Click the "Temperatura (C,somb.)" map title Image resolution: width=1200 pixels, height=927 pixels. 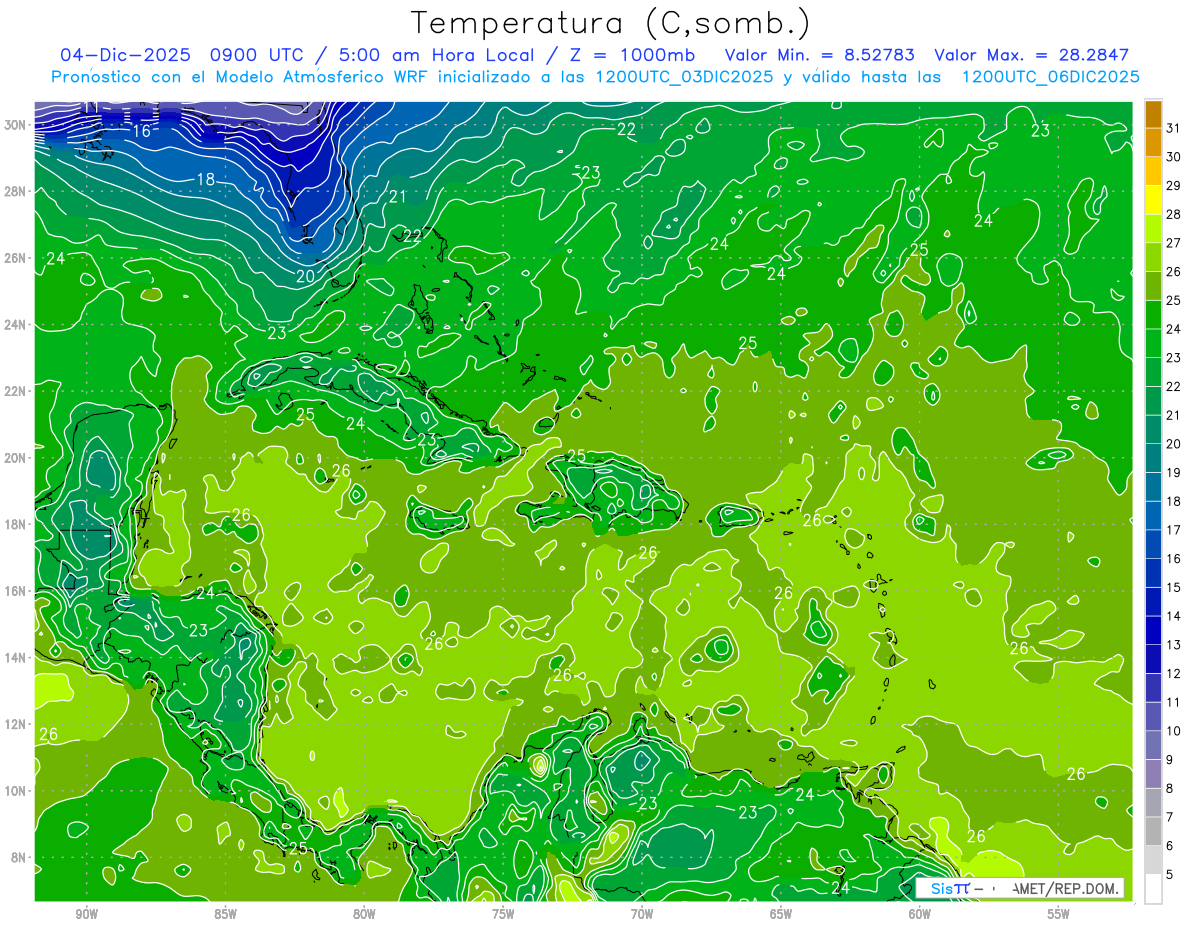pyautogui.click(x=610, y=23)
